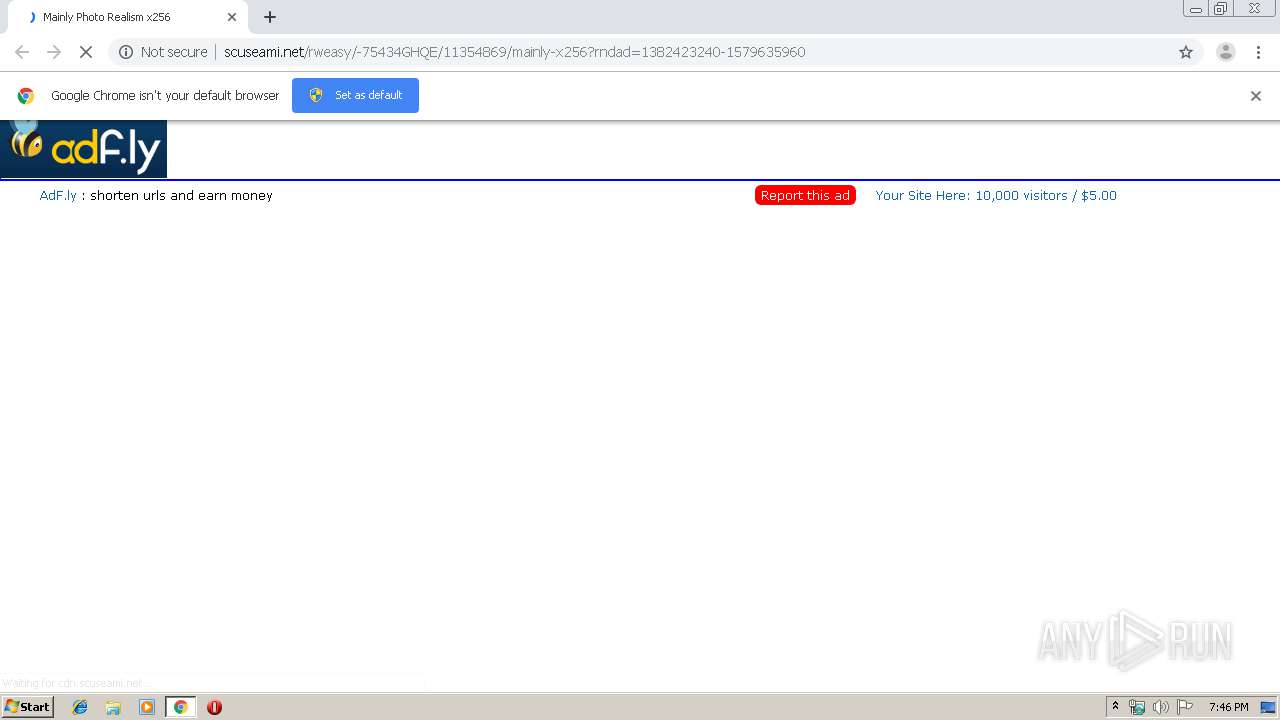The image size is (1280, 720).
Task: Open volume control in system tray
Action: [1160, 707]
